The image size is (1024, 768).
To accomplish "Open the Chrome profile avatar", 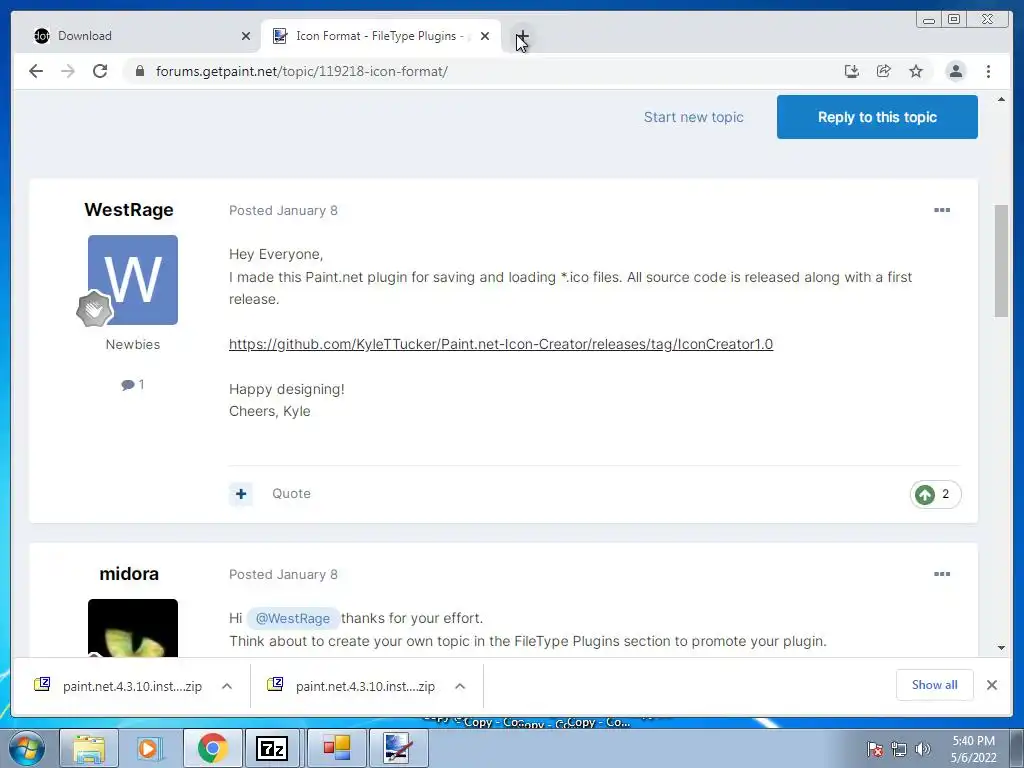I will pos(955,71).
